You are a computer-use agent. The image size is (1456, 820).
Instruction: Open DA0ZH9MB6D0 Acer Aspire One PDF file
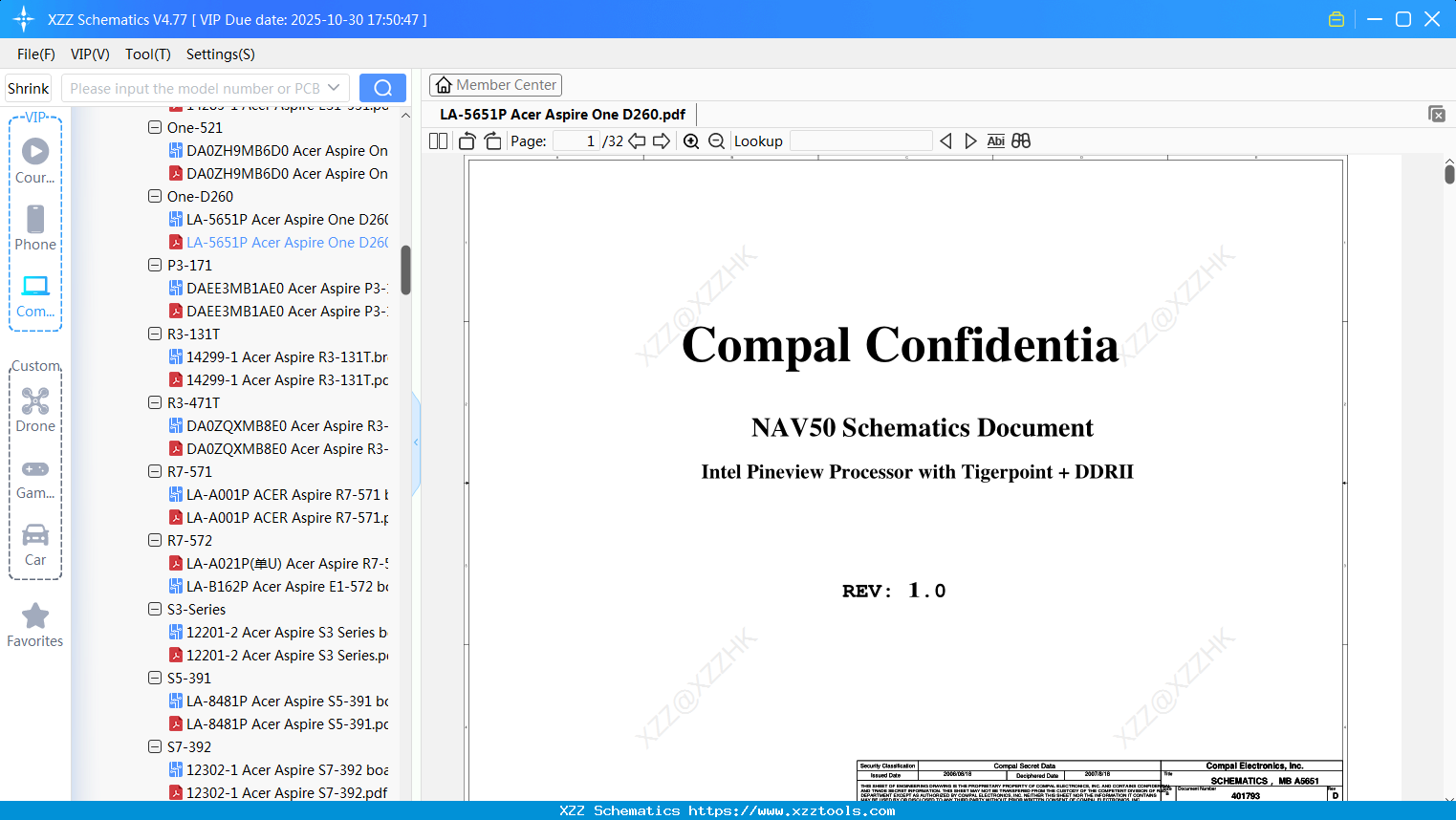tap(279, 174)
